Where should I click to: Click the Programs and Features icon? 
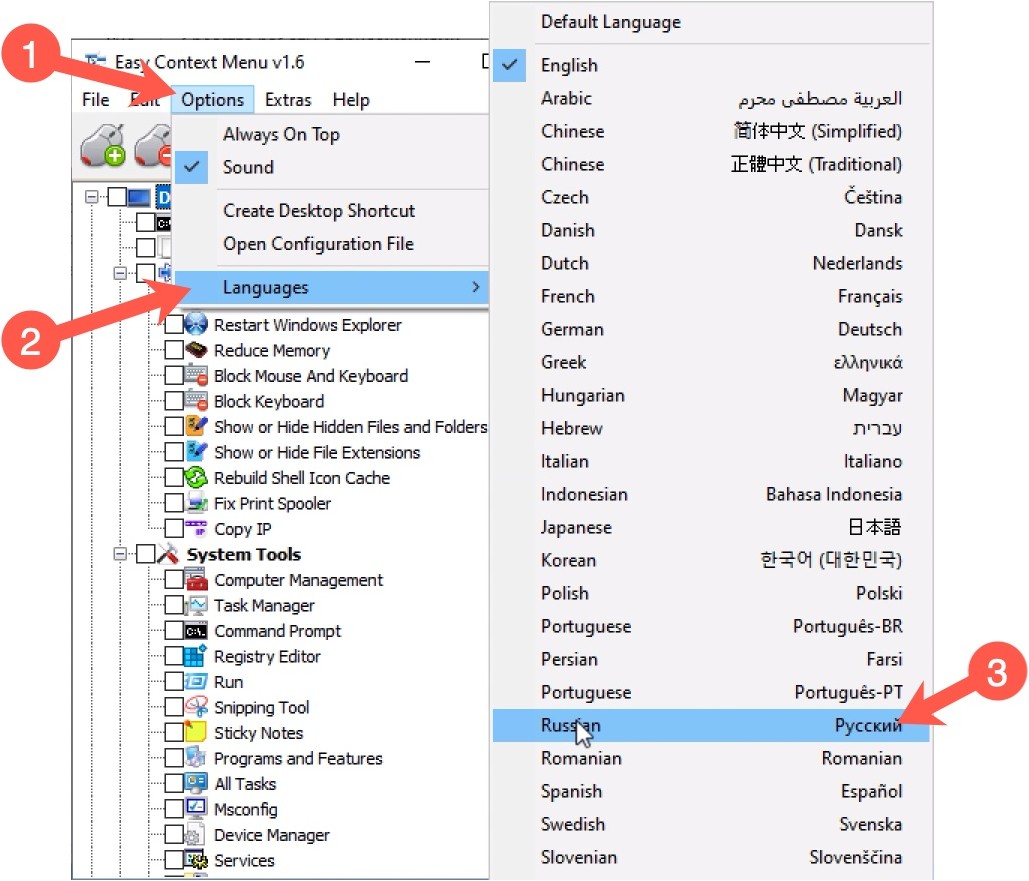(x=196, y=758)
